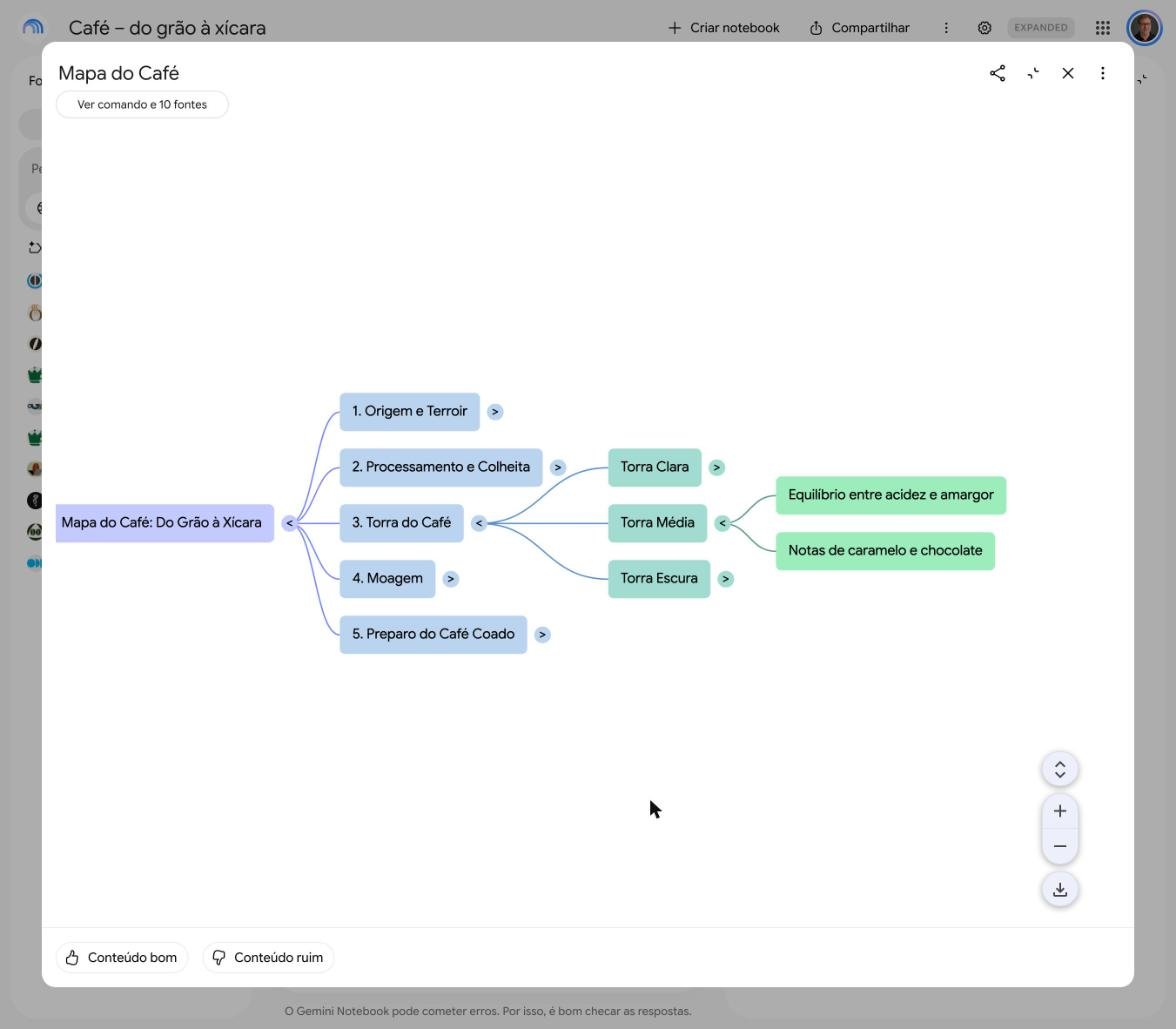
Task: Mark response as Conteúdo ruim
Action: point(268,958)
